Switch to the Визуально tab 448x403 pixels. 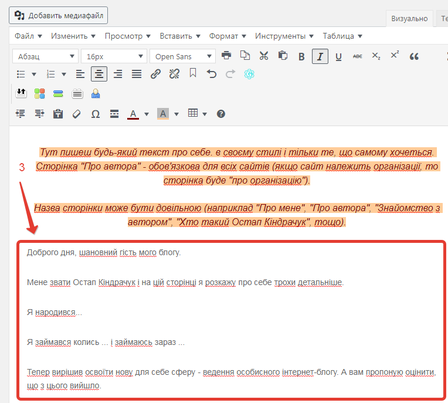pyautogui.click(x=409, y=19)
